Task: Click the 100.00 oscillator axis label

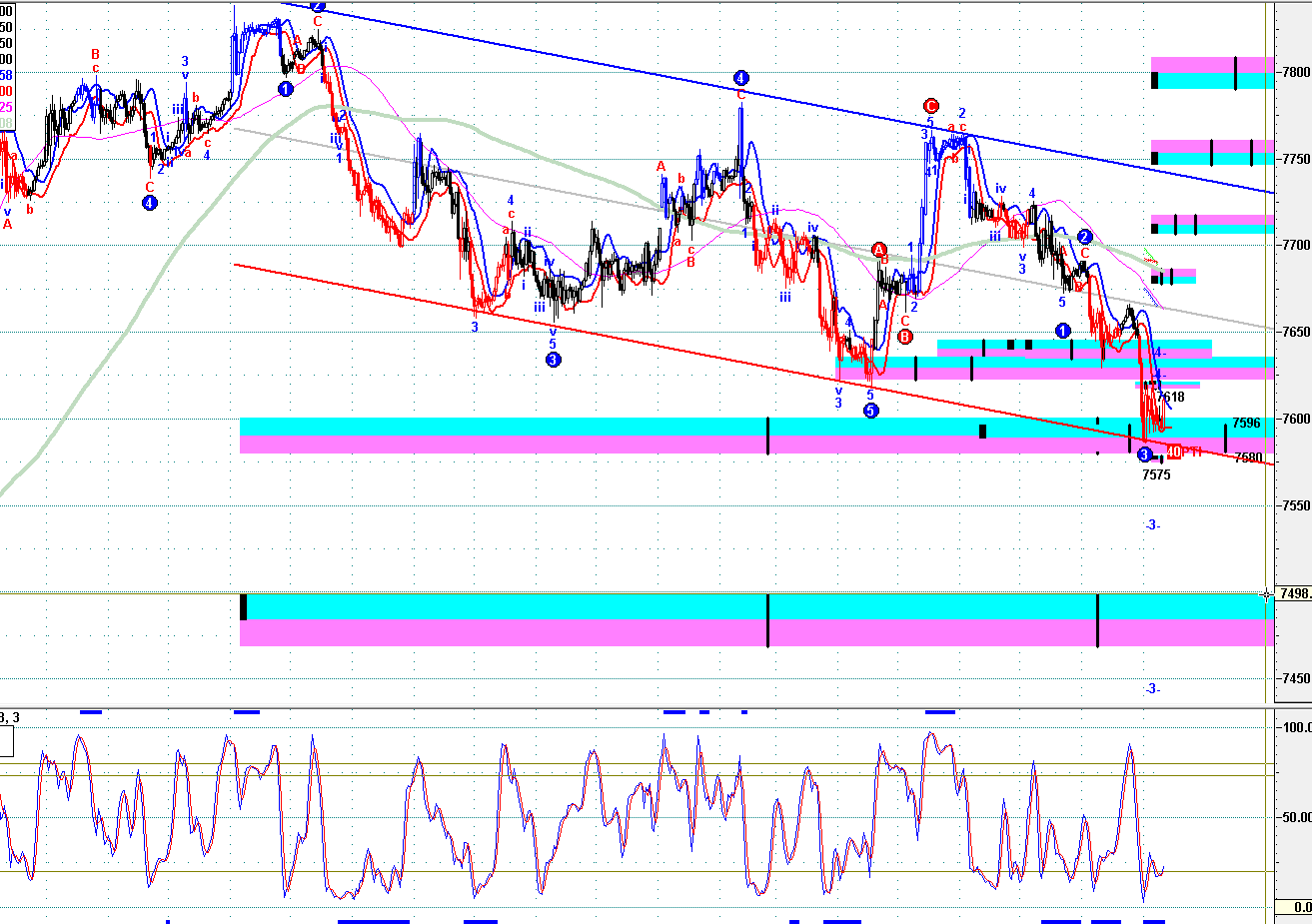Action: (x=1295, y=727)
